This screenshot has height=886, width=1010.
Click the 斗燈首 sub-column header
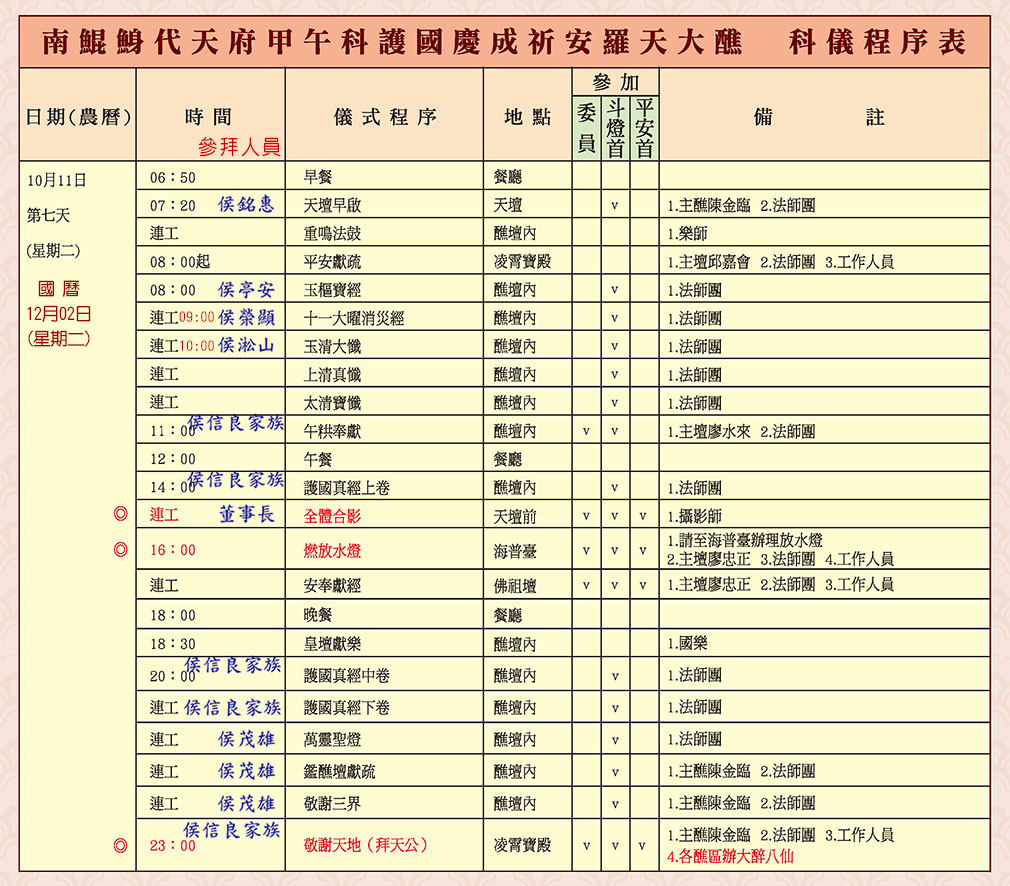tap(615, 128)
